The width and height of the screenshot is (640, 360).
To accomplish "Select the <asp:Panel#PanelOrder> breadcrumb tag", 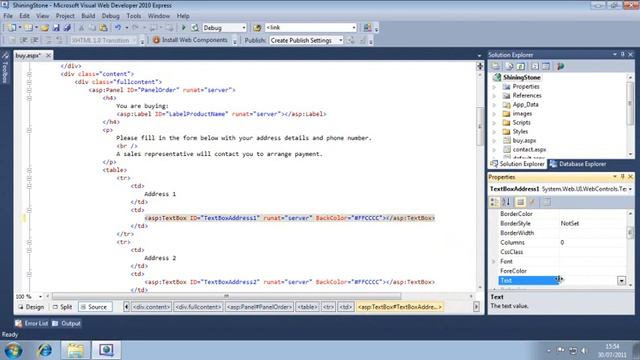I will click(259, 307).
